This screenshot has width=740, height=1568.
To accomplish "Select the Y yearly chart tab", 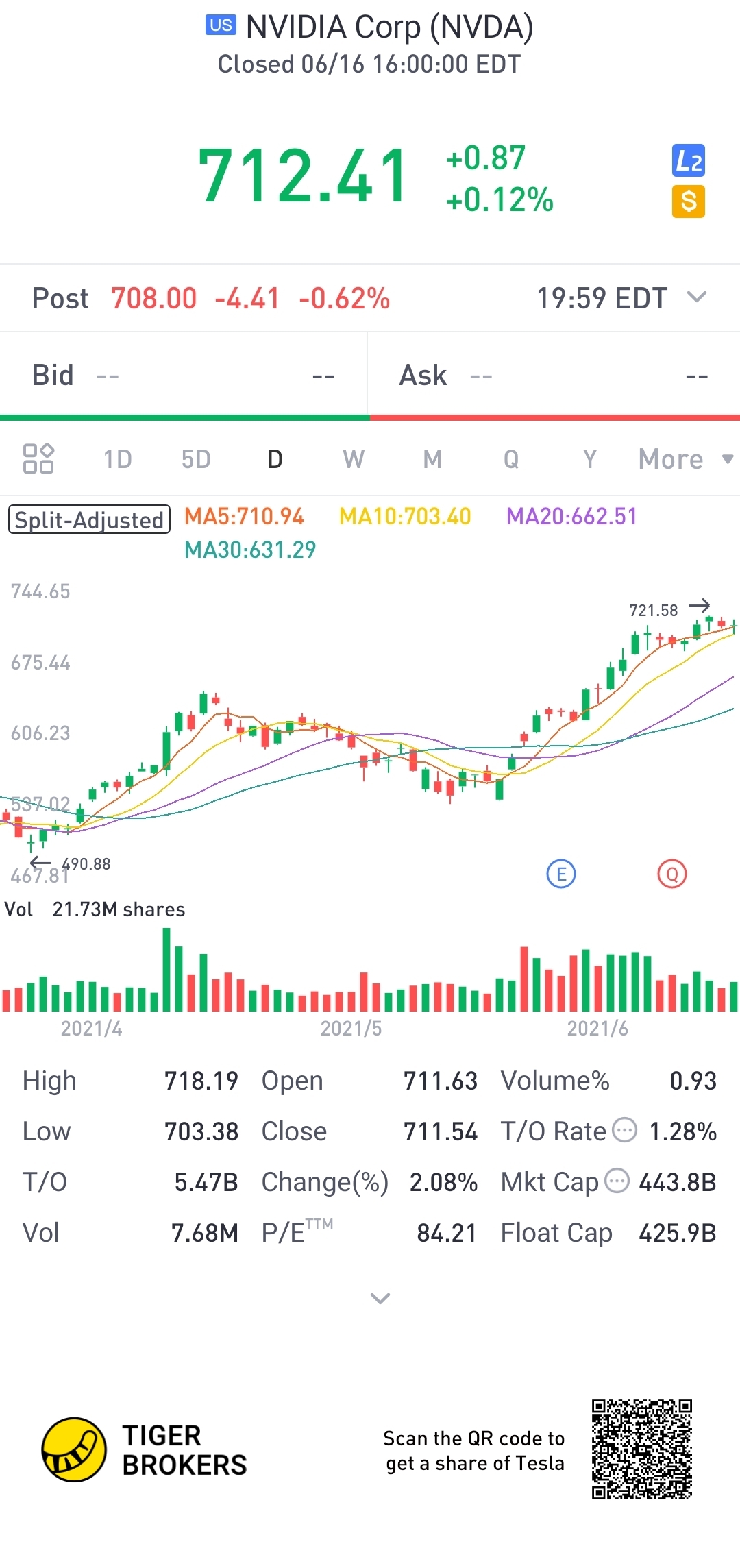I will (590, 459).
